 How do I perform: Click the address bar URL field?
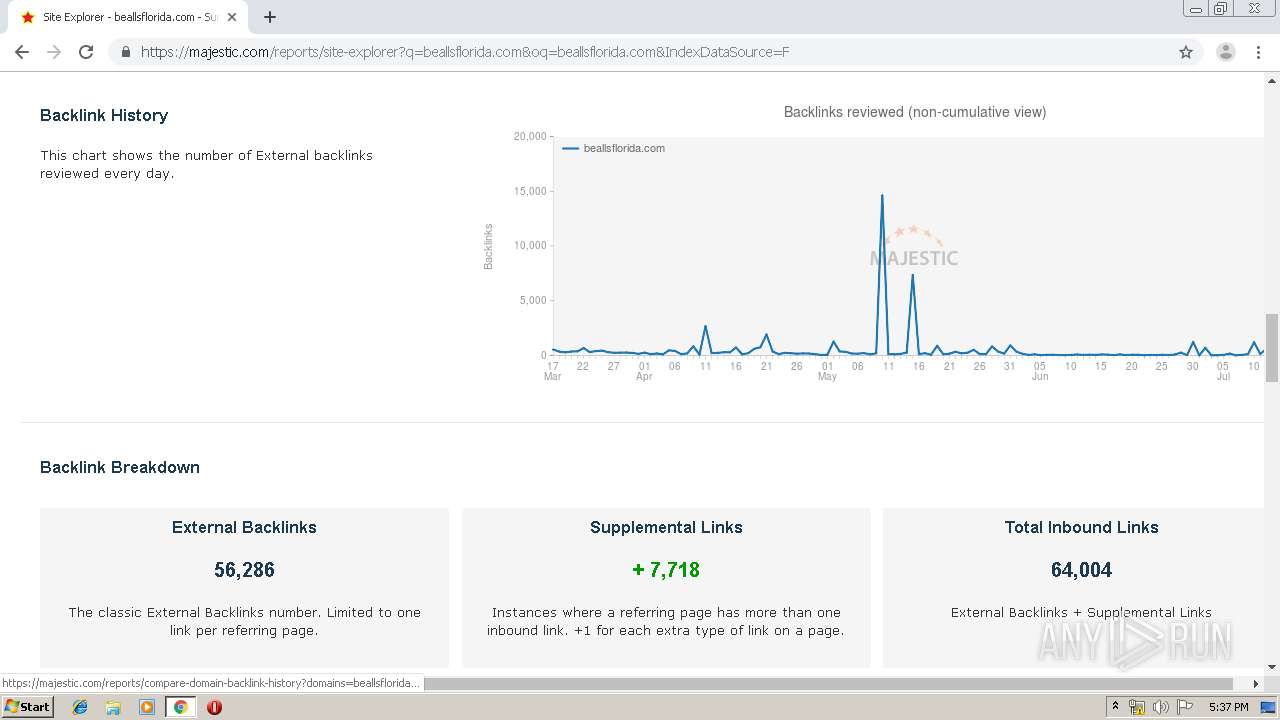pos(650,52)
